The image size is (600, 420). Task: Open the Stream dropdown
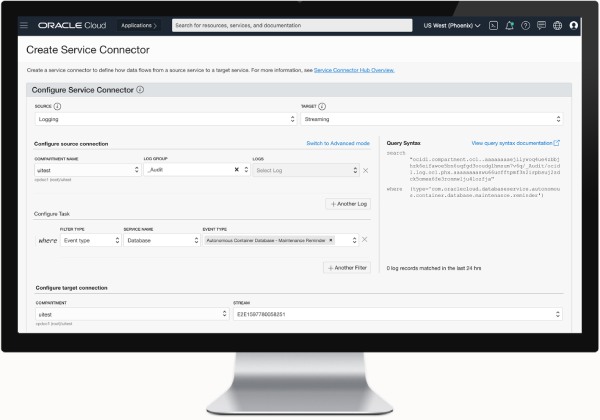click(398, 314)
